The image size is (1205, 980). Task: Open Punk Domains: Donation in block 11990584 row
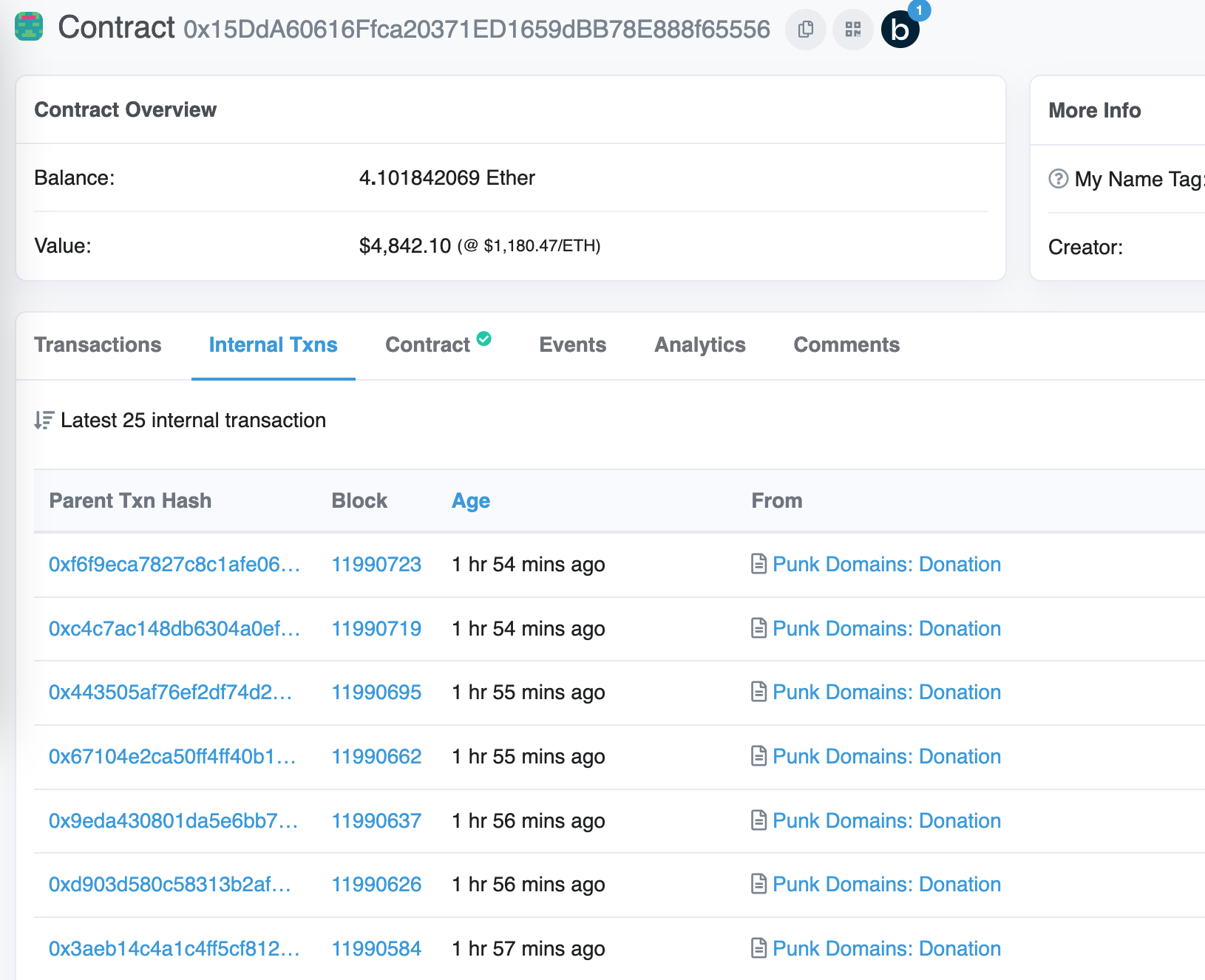click(x=886, y=948)
